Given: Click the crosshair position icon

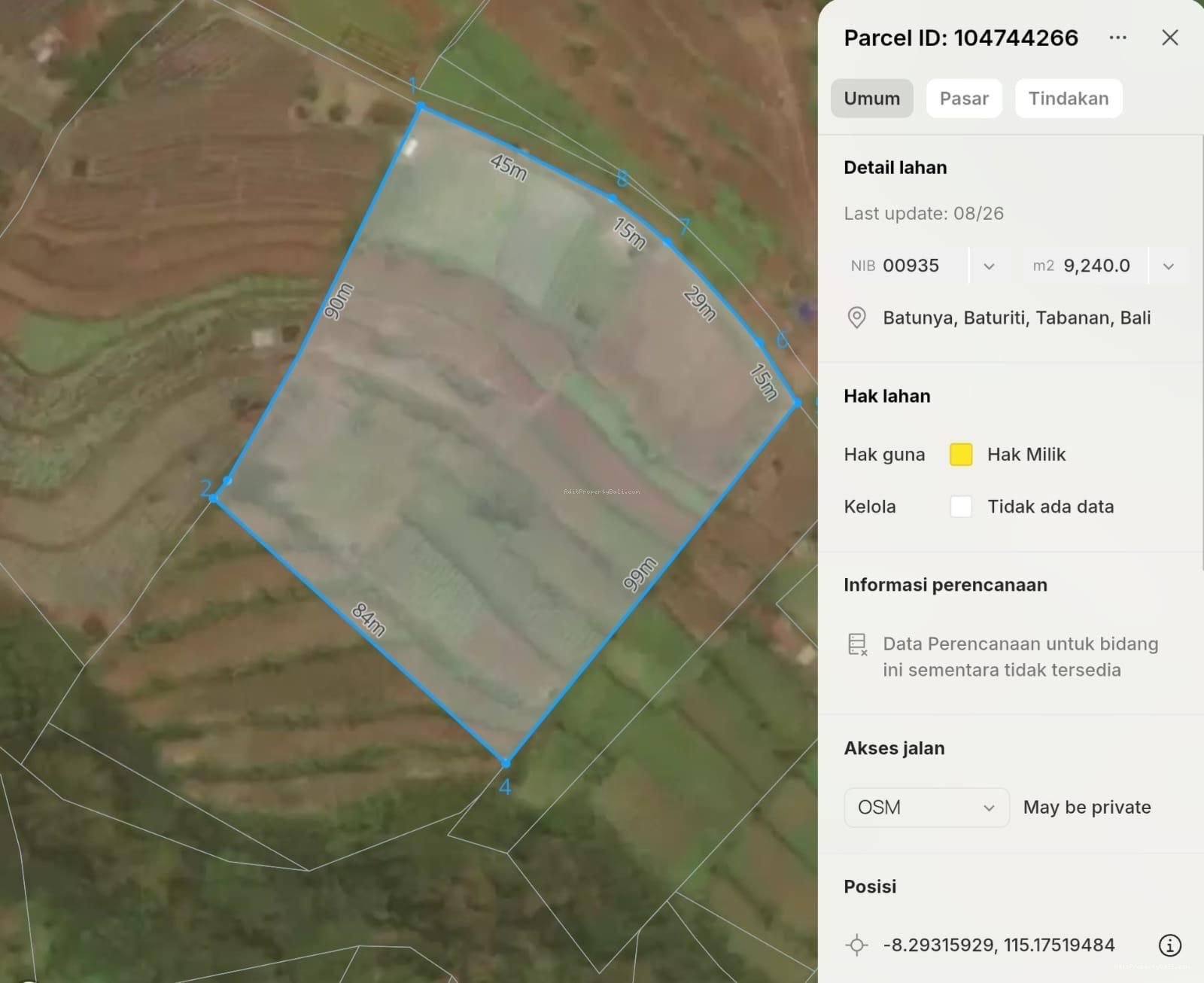Looking at the screenshot, I should (856, 945).
